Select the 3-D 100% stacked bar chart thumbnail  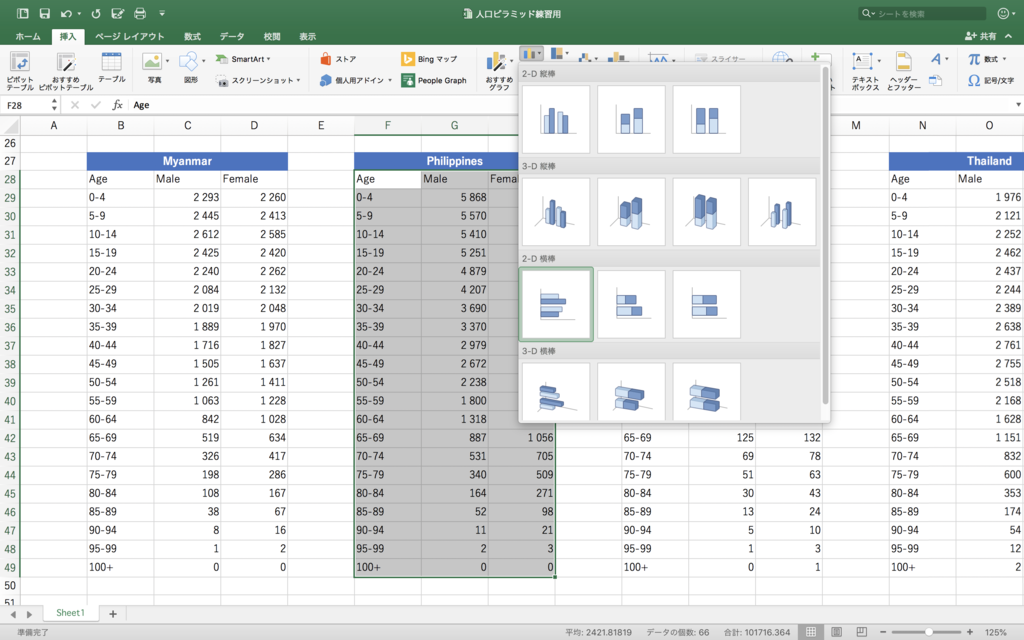(707, 392)
